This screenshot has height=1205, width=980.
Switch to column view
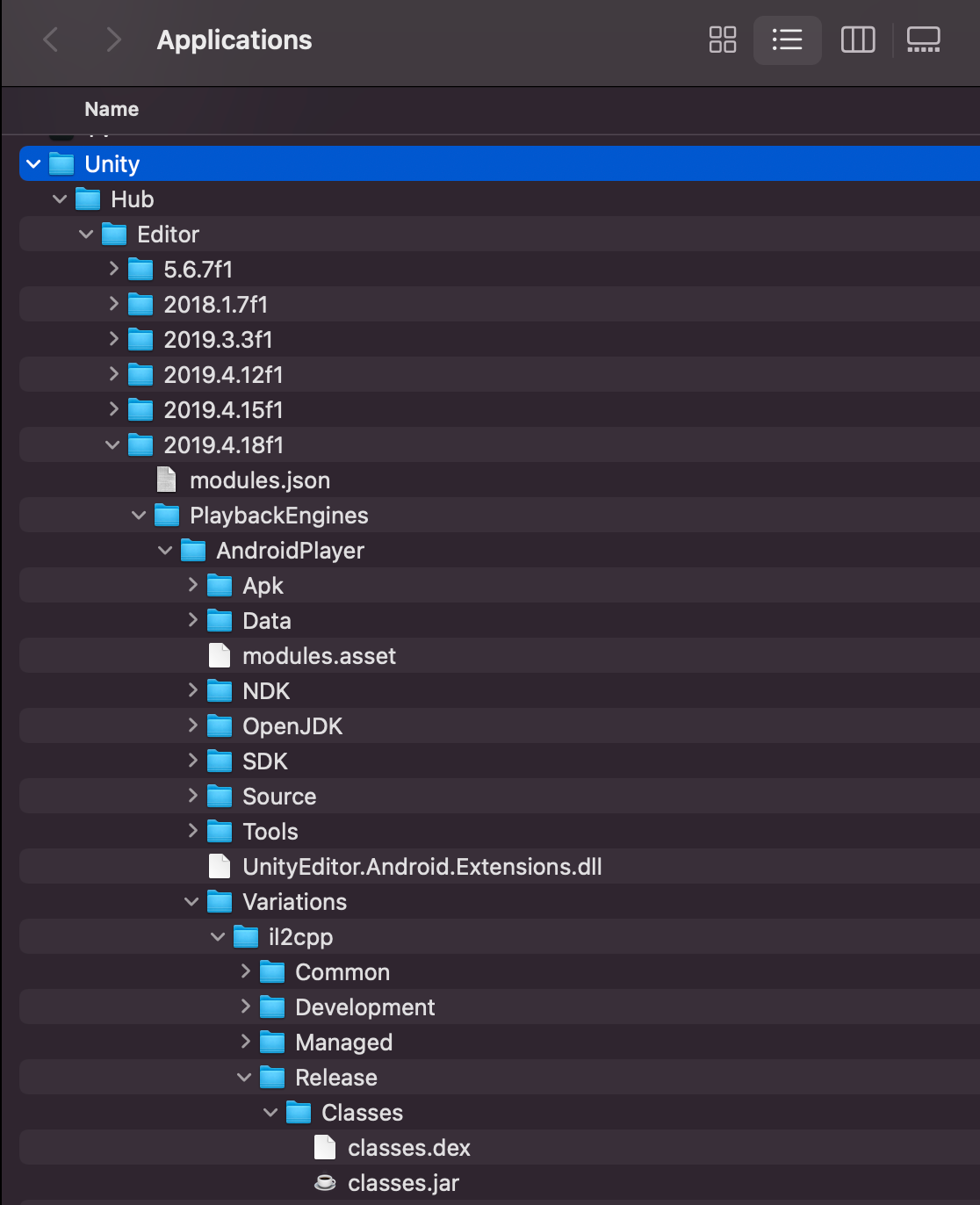point(858,40)
